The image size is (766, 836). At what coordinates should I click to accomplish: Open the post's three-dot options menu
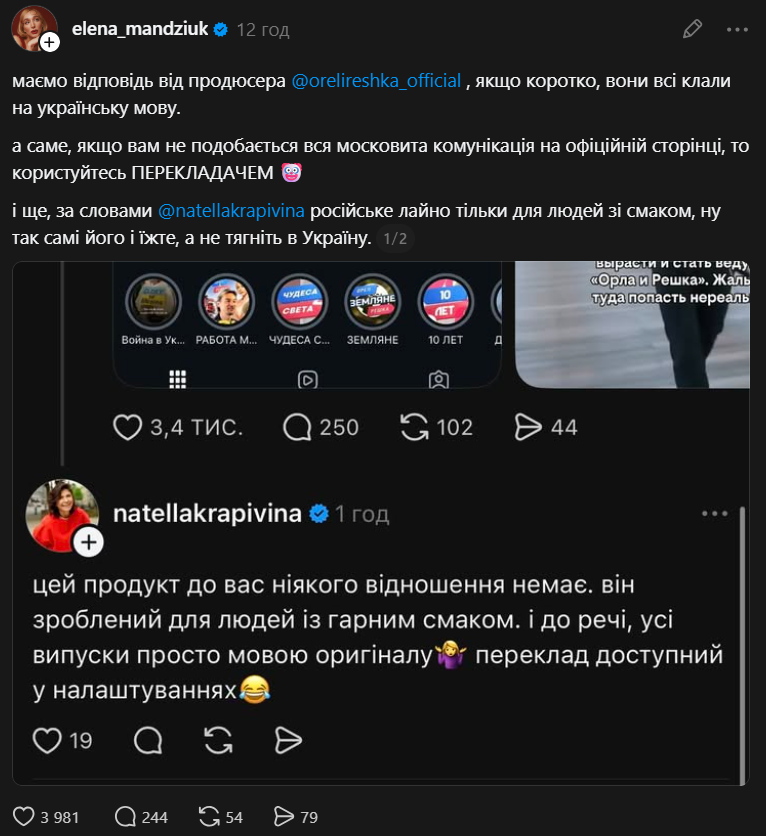click(738, 29)
